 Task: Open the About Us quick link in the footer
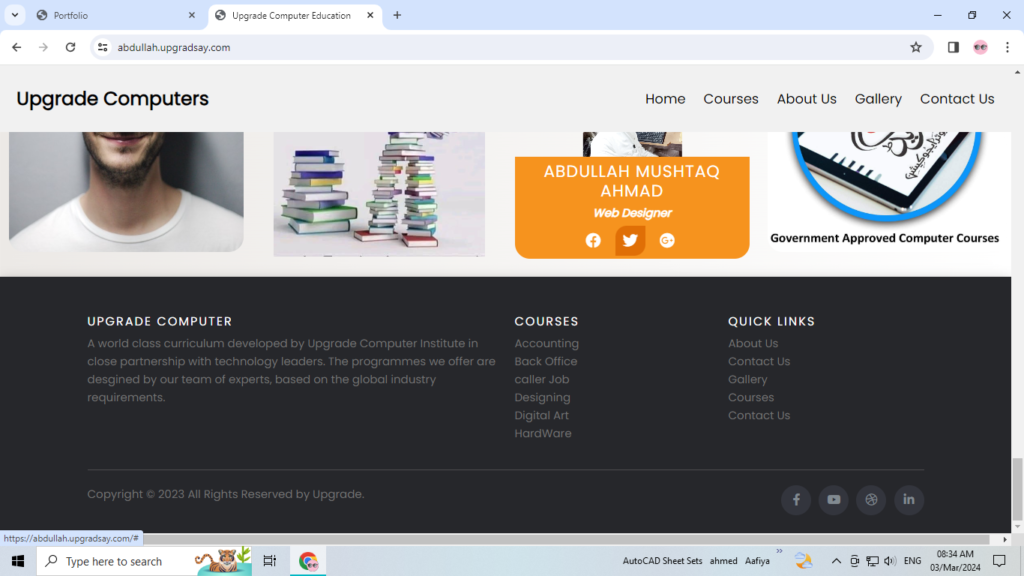pos(752,344)
